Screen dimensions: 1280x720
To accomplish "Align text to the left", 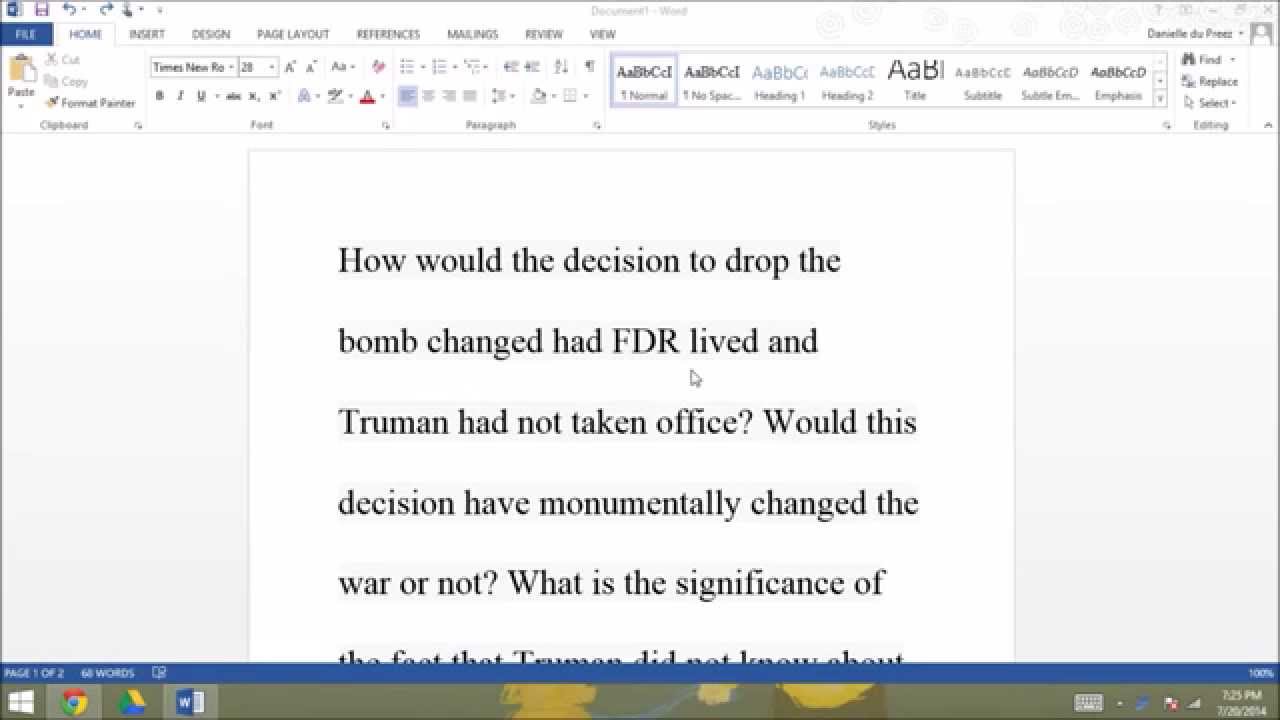I will click(x=407, y=96).
